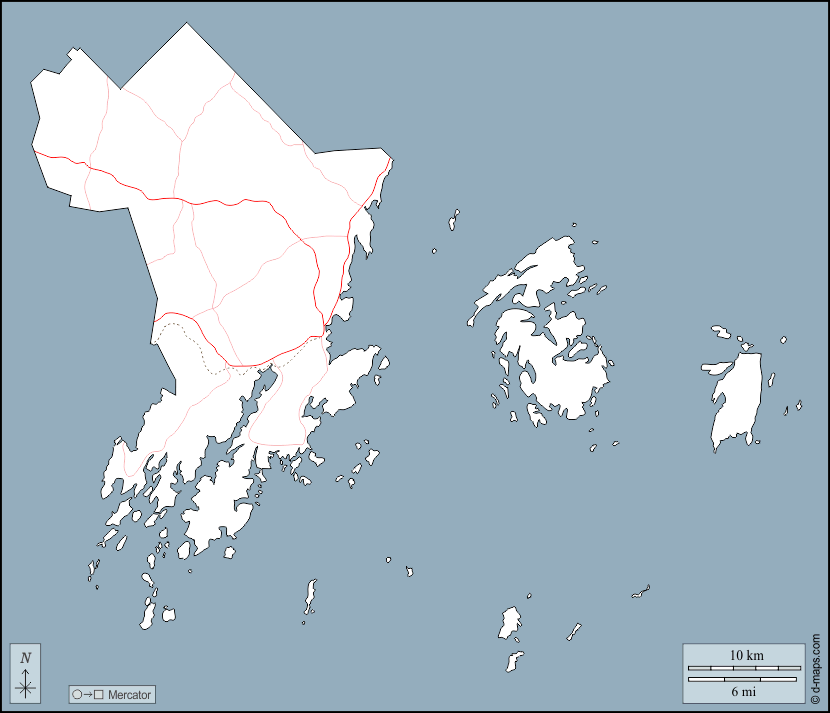
Task: Click the 10 km scale bar label
Action: pyautogui.click(x=746, y=655)
